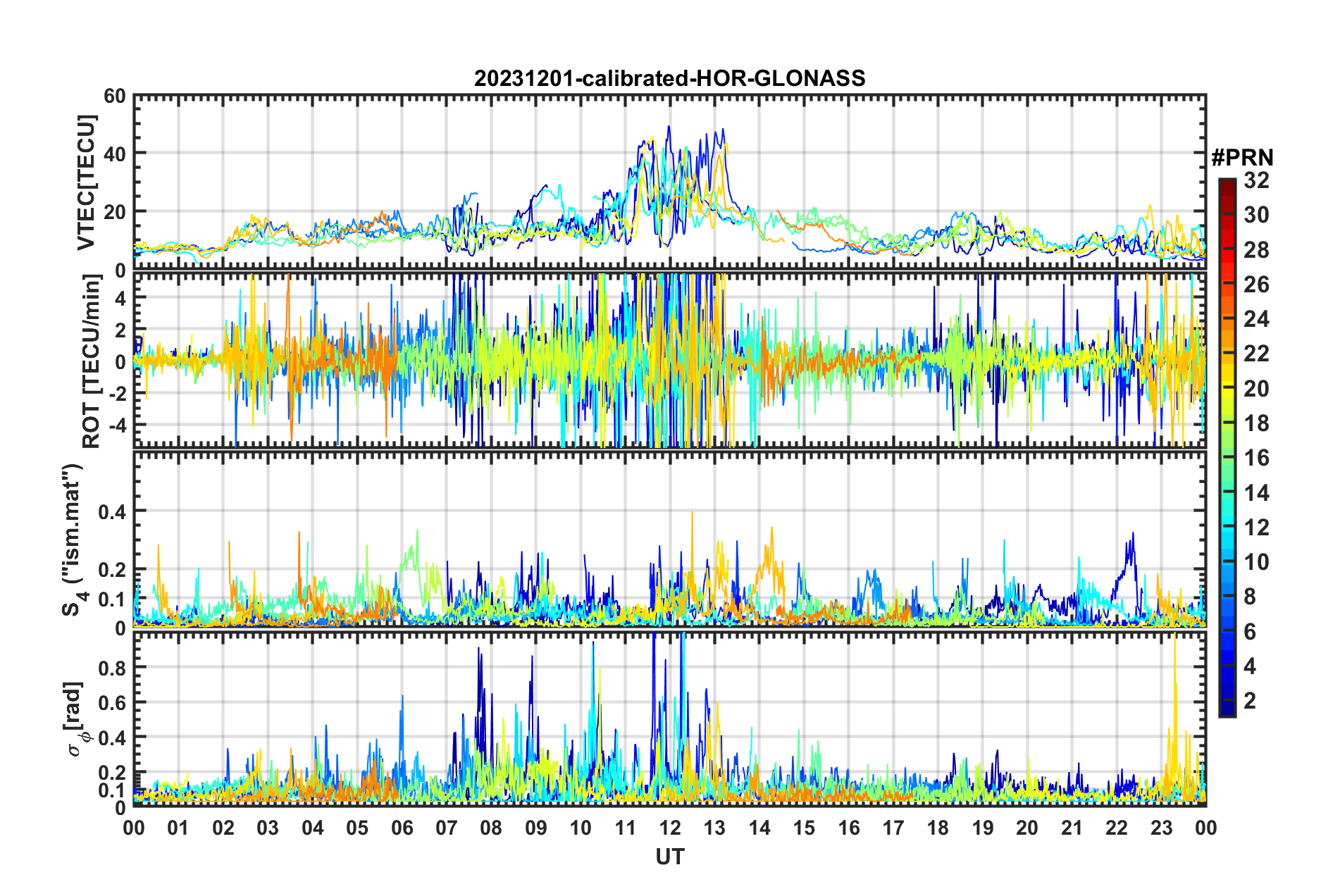Click inside the S4 line plot panel
This screenshot has height=896, width=1340.
[x=669, y=540]
